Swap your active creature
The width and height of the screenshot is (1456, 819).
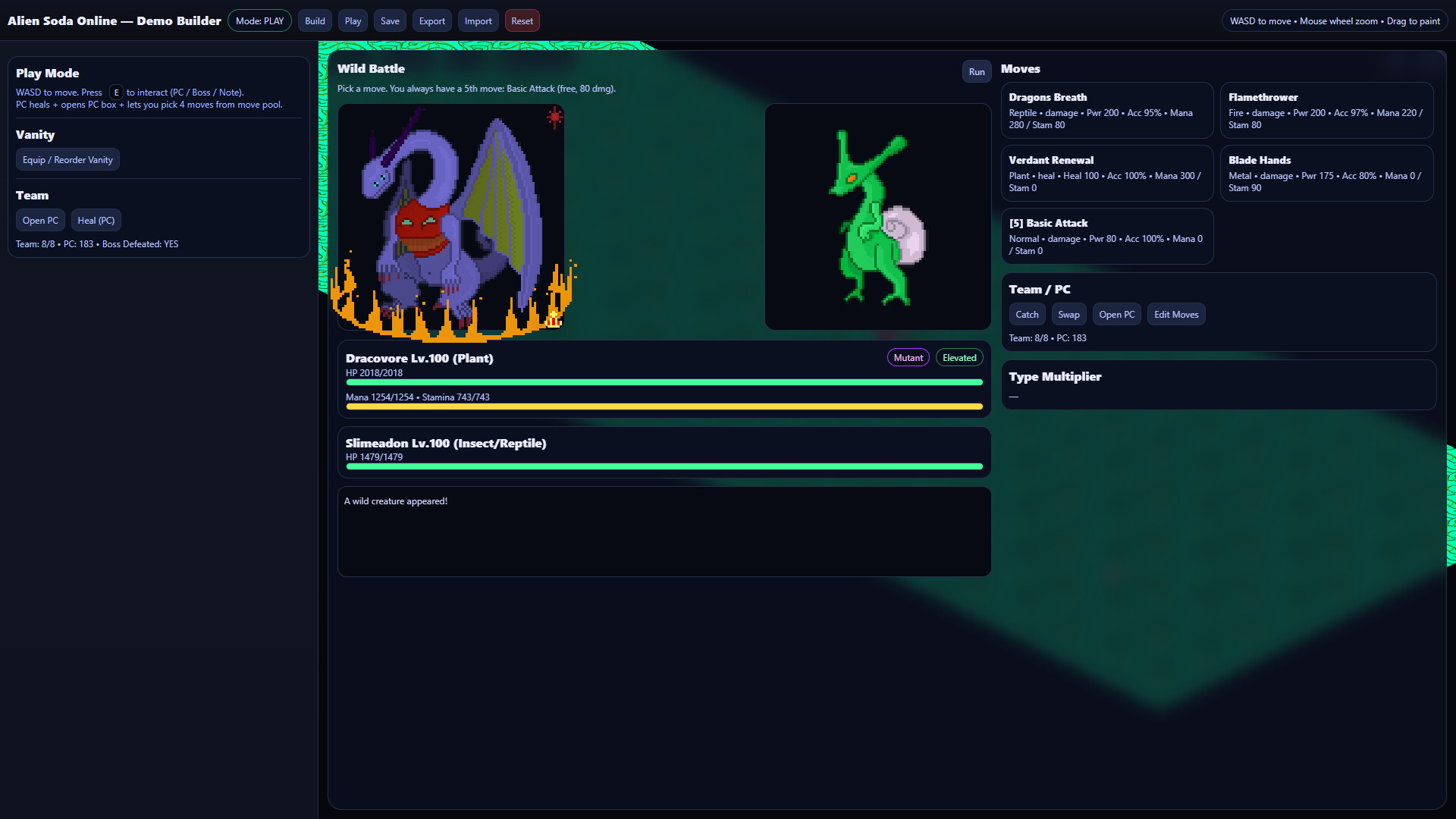(x=1068, y=314)
